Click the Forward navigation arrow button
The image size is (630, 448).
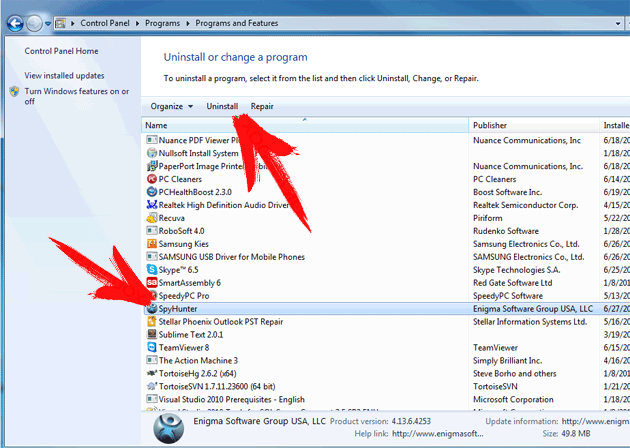pos(34,24)
